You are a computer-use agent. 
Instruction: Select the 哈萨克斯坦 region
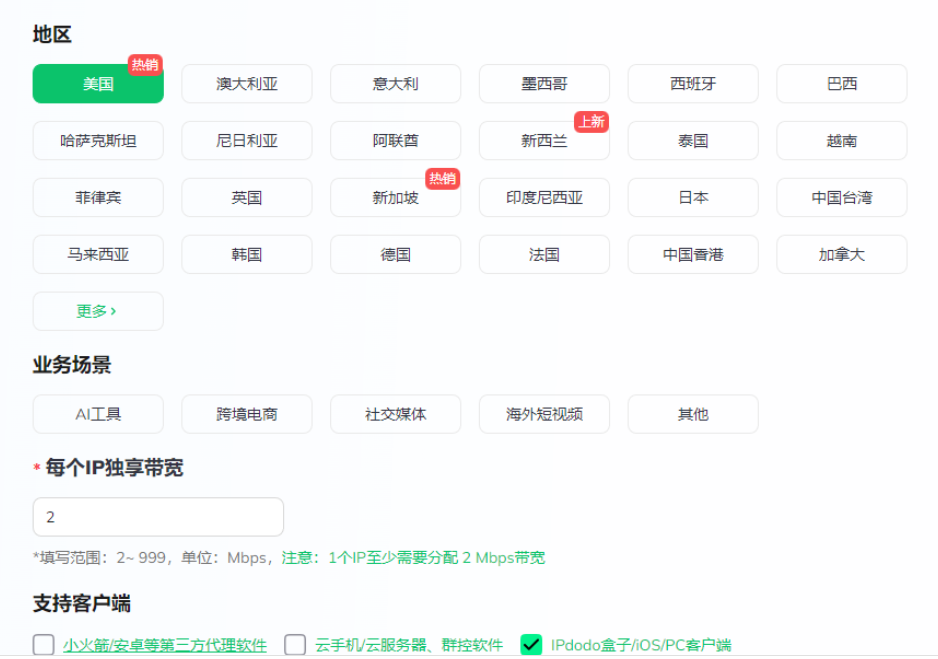point(98,141)
